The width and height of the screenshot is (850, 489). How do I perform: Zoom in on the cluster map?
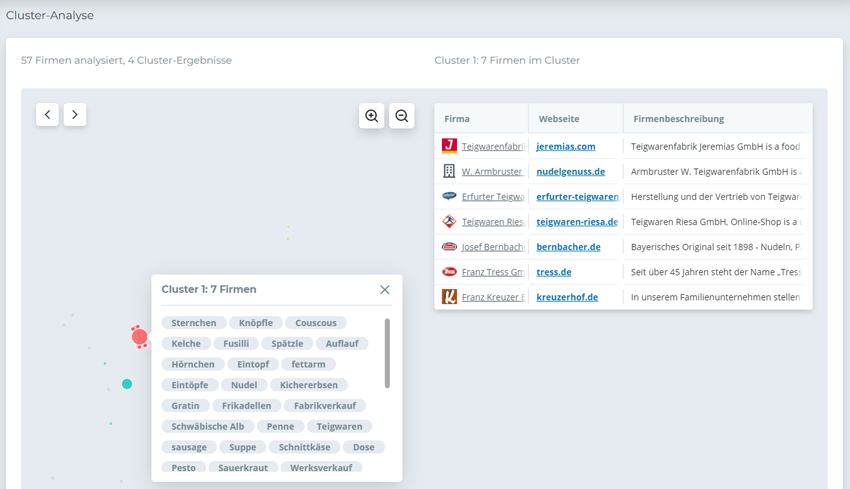point(371,115)
